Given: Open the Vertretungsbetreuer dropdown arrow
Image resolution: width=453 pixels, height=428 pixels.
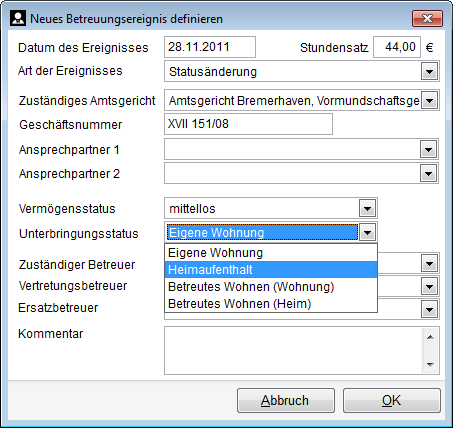Looking at the screenshot, I should [429, 286].
